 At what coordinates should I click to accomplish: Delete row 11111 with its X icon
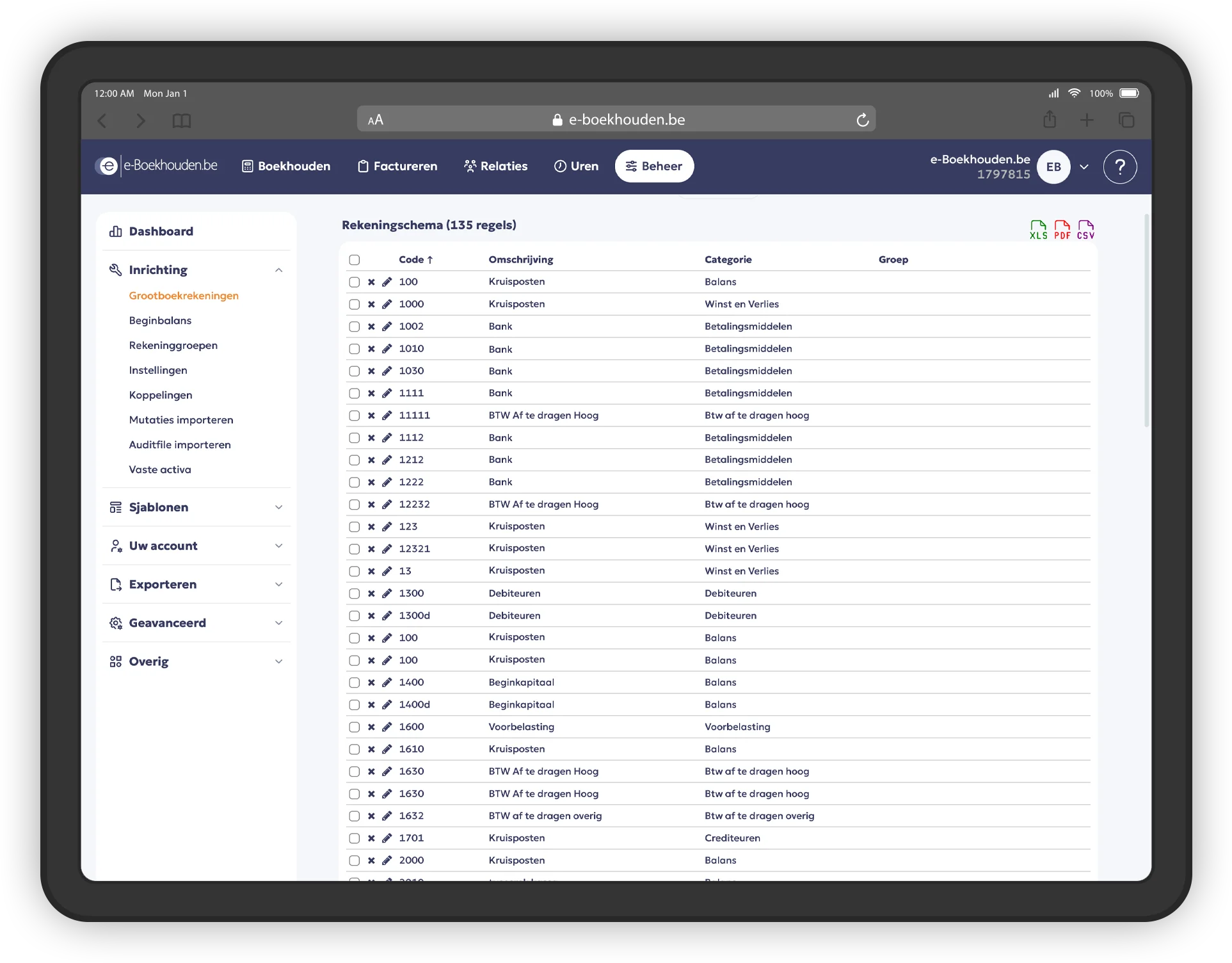pyautogui.click(x=371, y=416)
